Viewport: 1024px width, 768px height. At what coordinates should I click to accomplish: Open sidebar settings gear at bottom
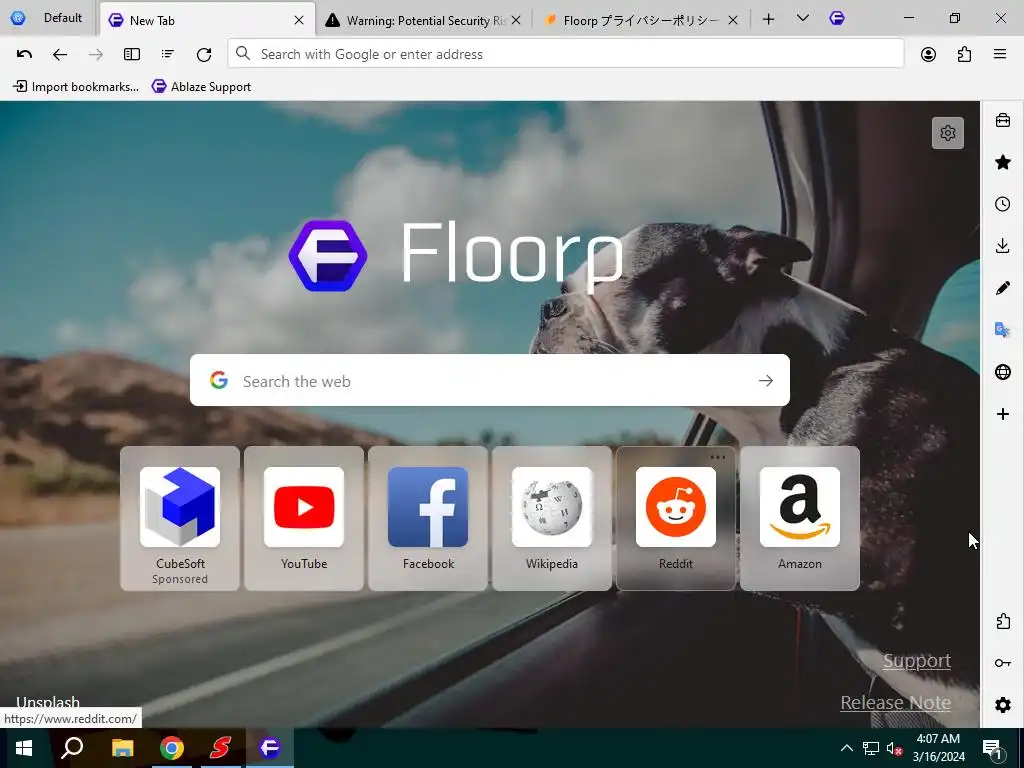[x=1003, y=705]
